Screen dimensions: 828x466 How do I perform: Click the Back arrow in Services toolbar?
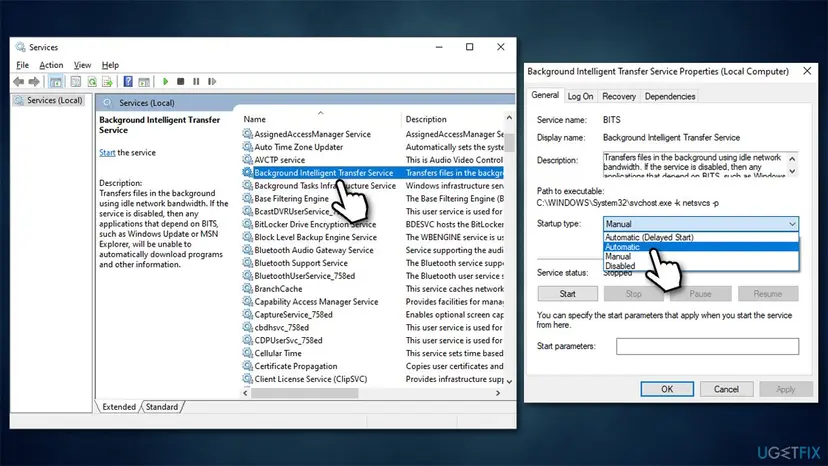(x=18, y=81)
